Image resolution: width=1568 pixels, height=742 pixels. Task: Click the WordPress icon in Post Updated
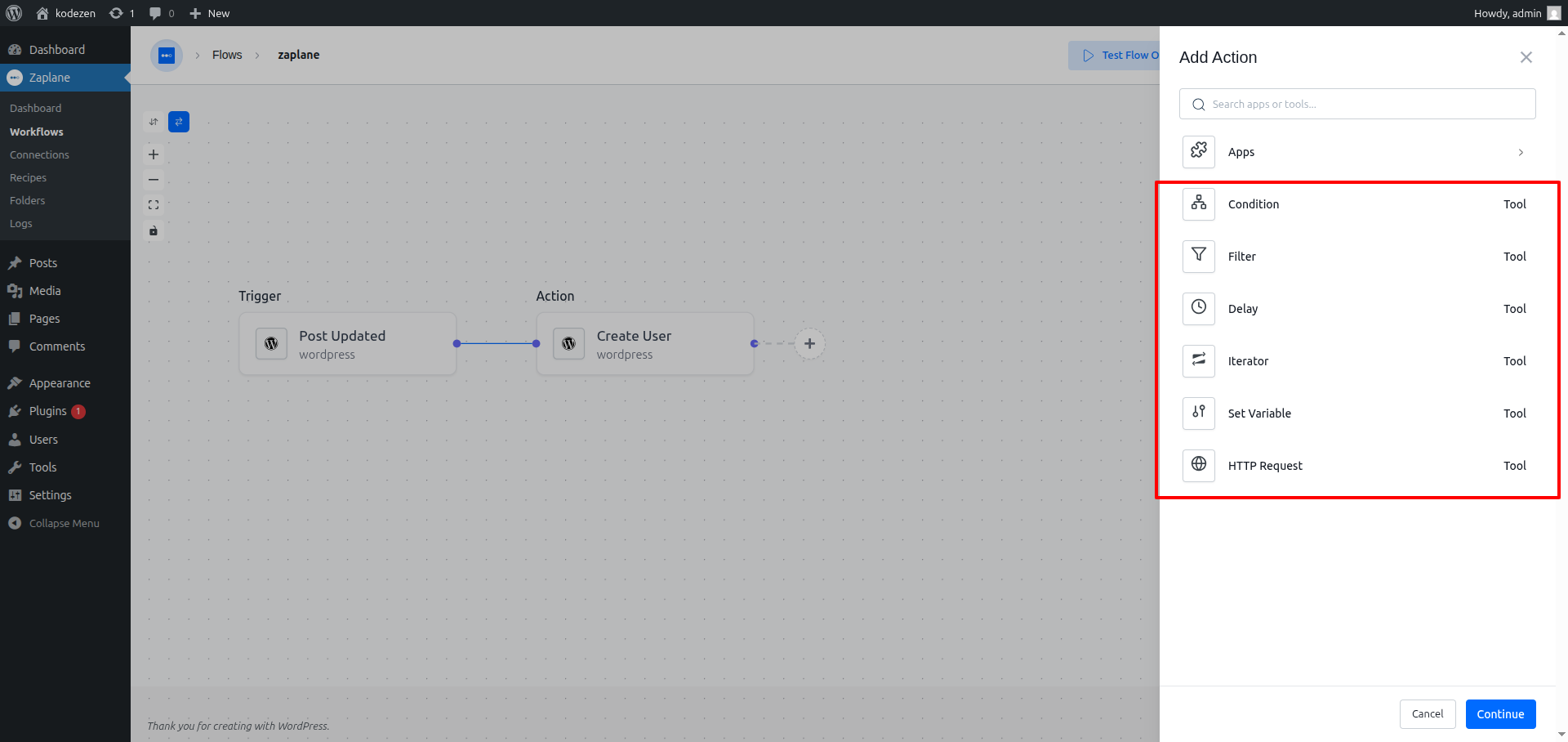tap(271, 344)
